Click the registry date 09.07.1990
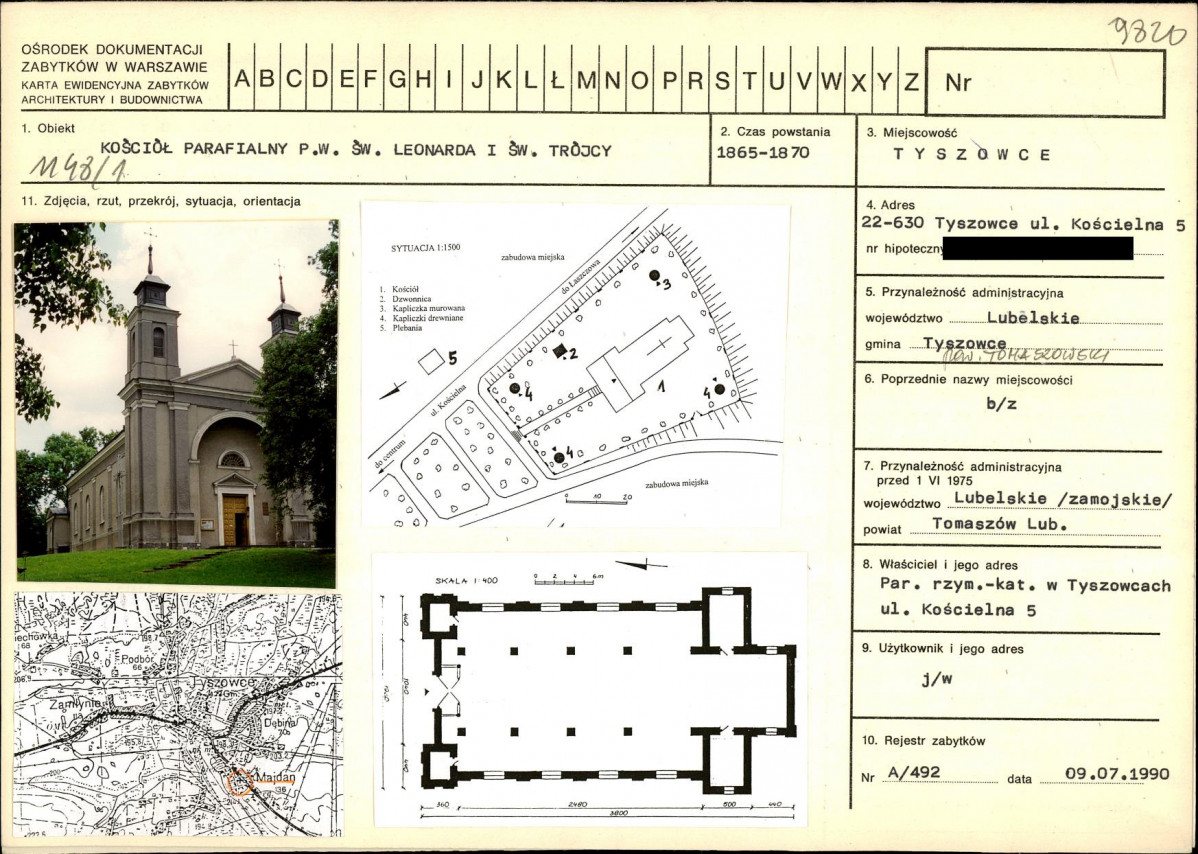1198x854 pixels. (x=1117, y=773)
